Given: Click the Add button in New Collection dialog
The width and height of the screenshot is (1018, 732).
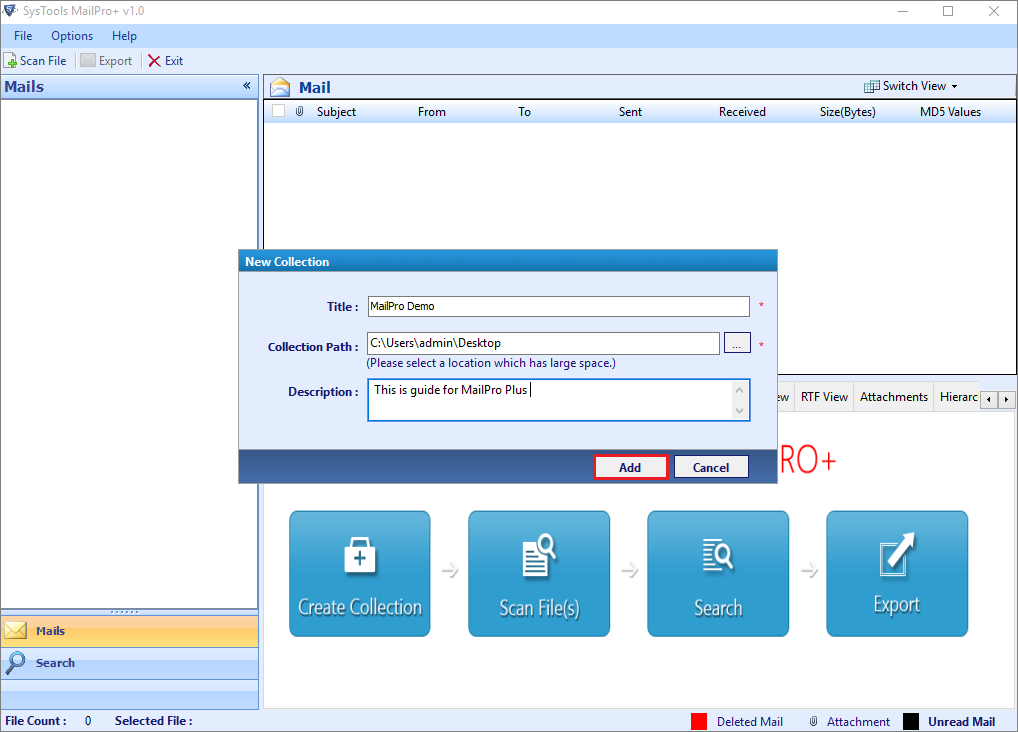Looking at the screenshot, I should click(x=631, y=466).
